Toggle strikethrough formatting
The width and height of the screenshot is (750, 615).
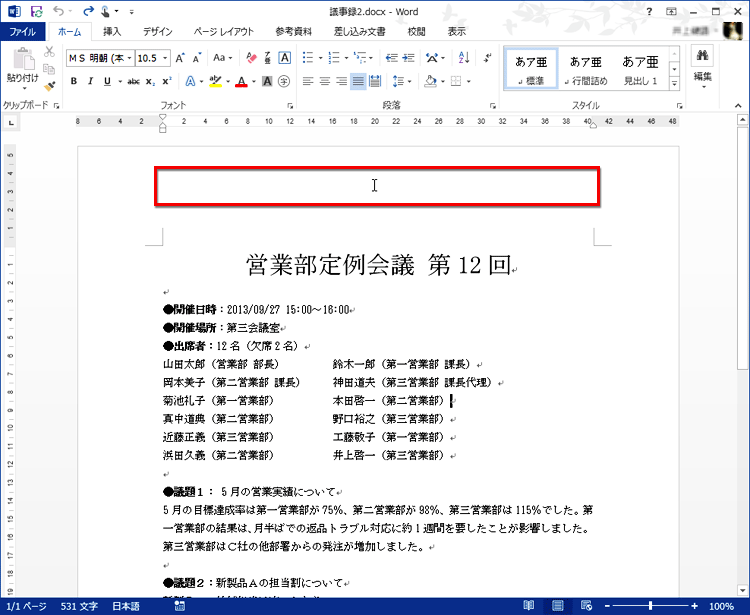(133, 82)
